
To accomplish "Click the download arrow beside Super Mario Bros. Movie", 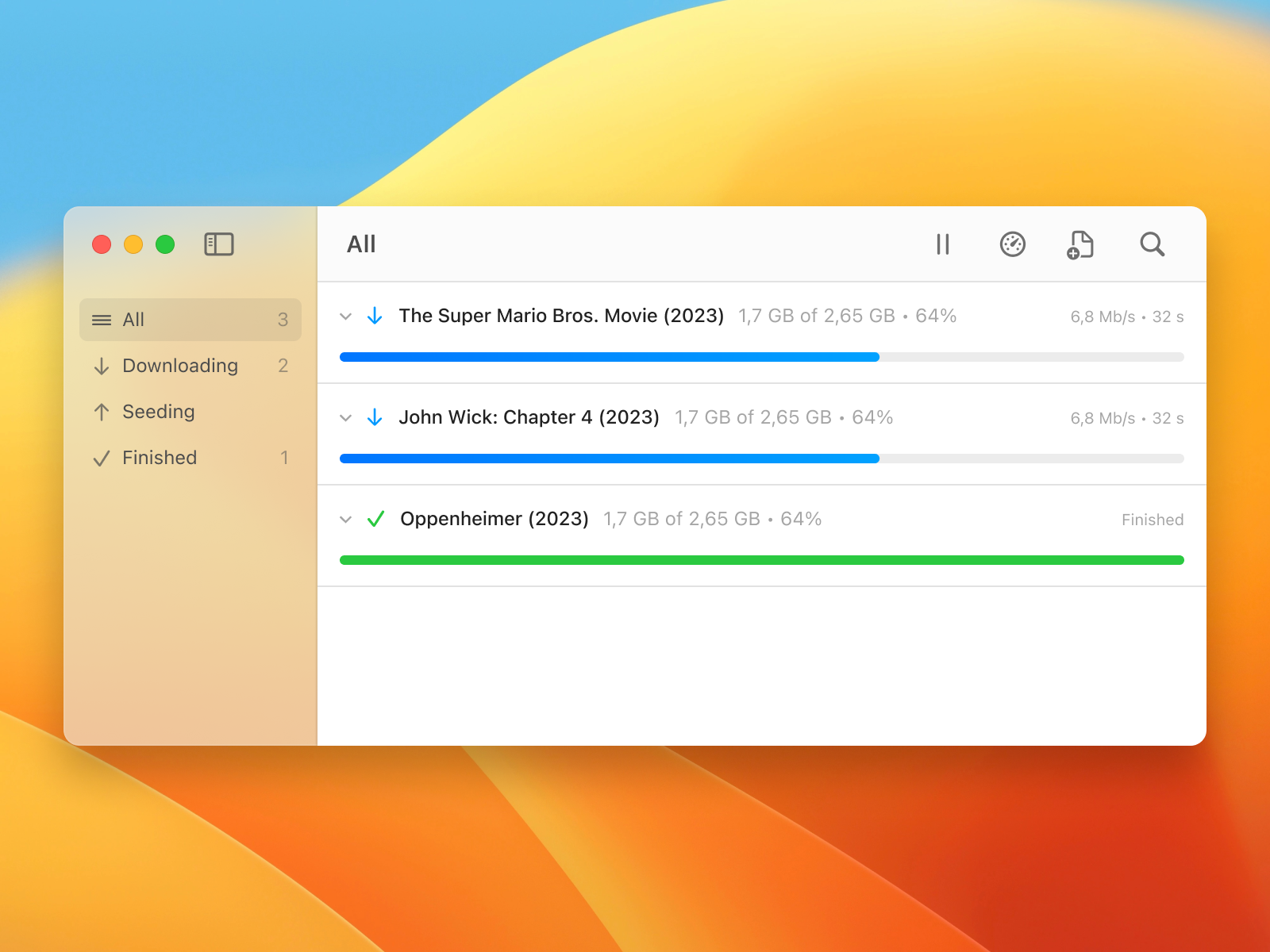I will point(375,316).
